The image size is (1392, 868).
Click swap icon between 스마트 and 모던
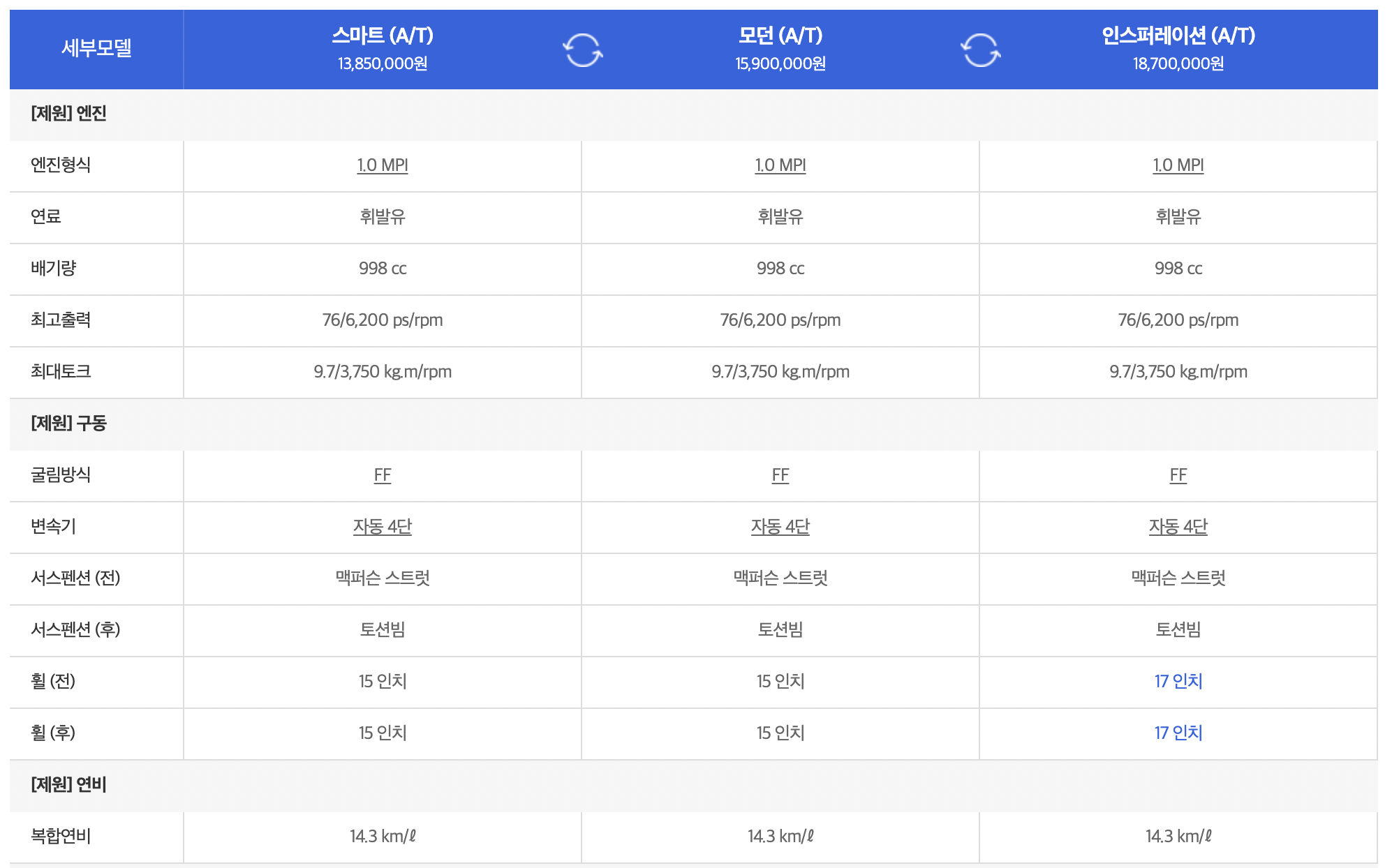point(582,50)
